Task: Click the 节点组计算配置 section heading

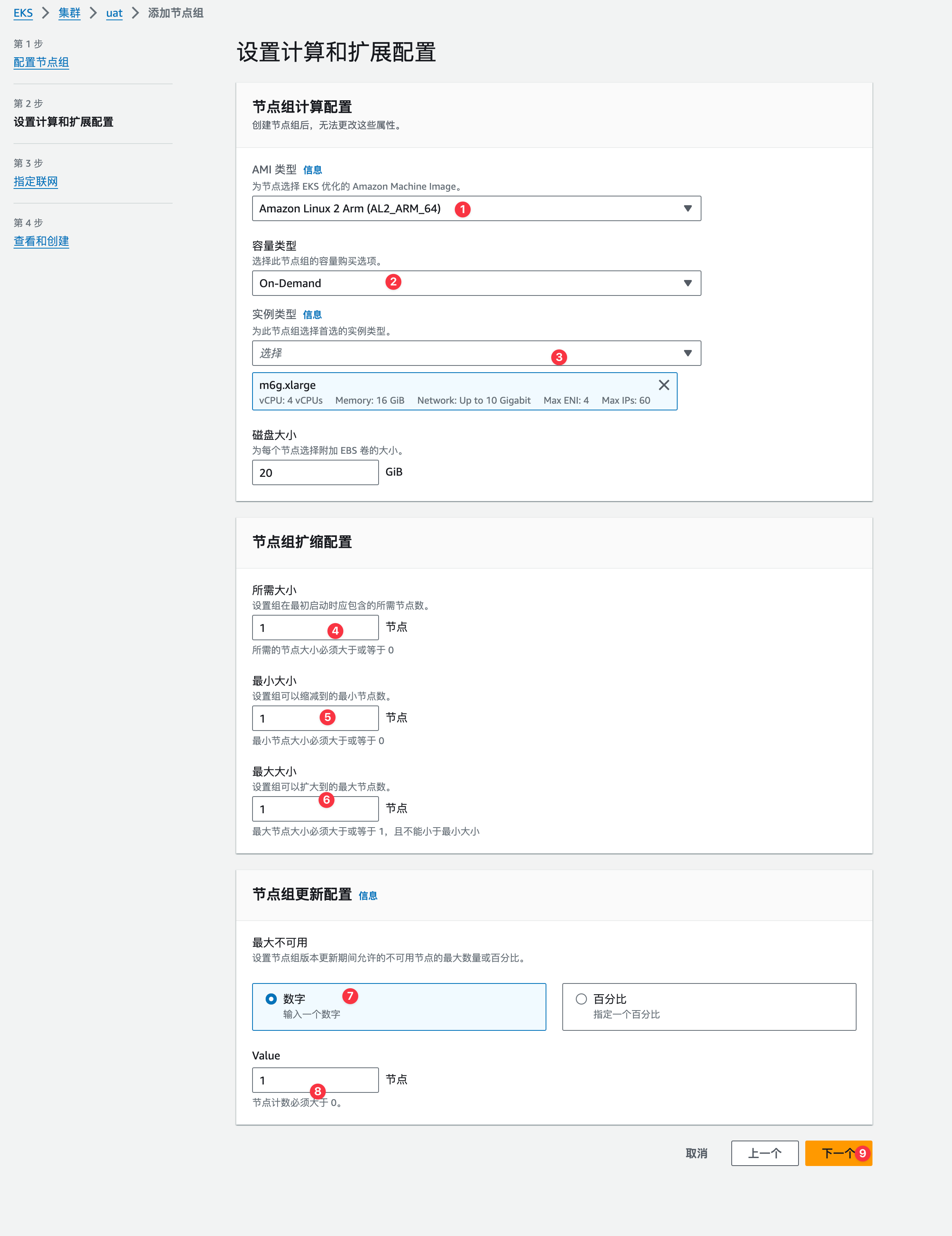Action: 302,107
